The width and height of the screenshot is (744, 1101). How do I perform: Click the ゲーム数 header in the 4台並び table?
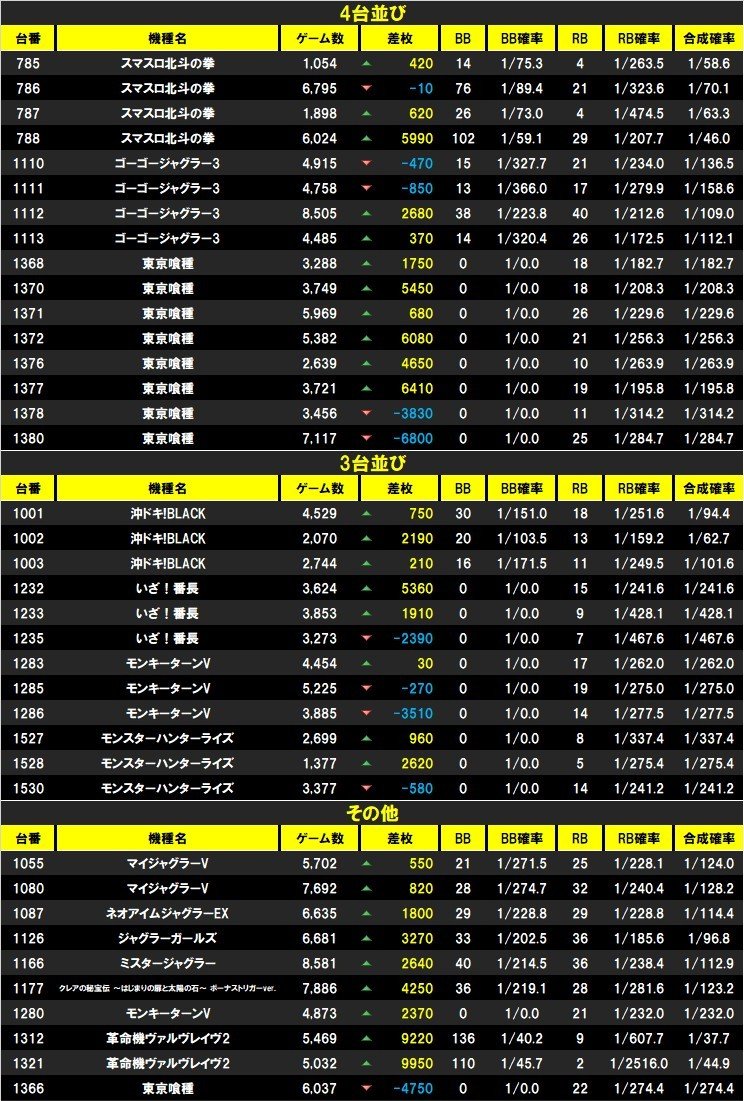(x=319, y=39)
